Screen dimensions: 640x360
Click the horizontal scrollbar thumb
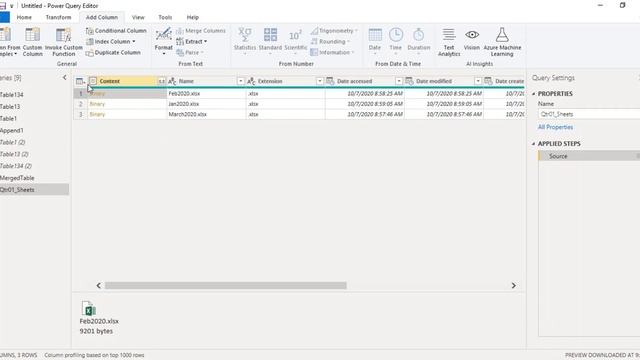pyautogui.click(x=226, y=285)
